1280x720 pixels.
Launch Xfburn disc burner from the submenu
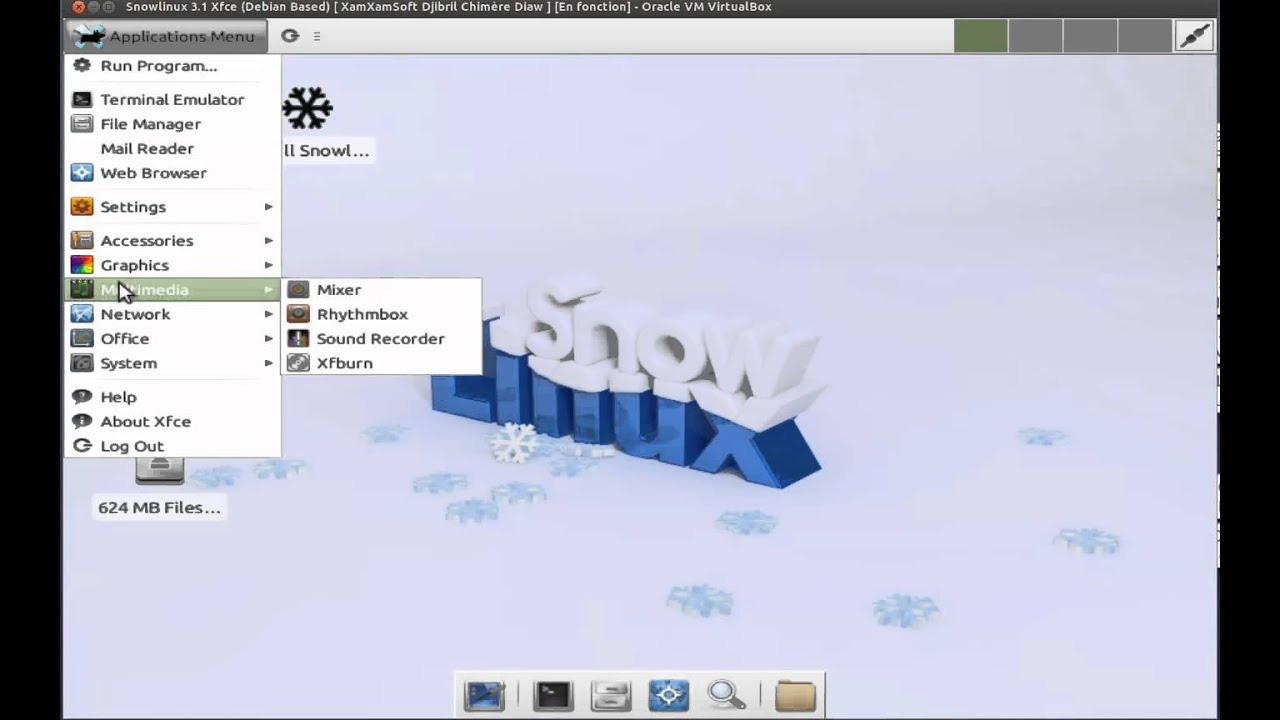pos(381,363)
